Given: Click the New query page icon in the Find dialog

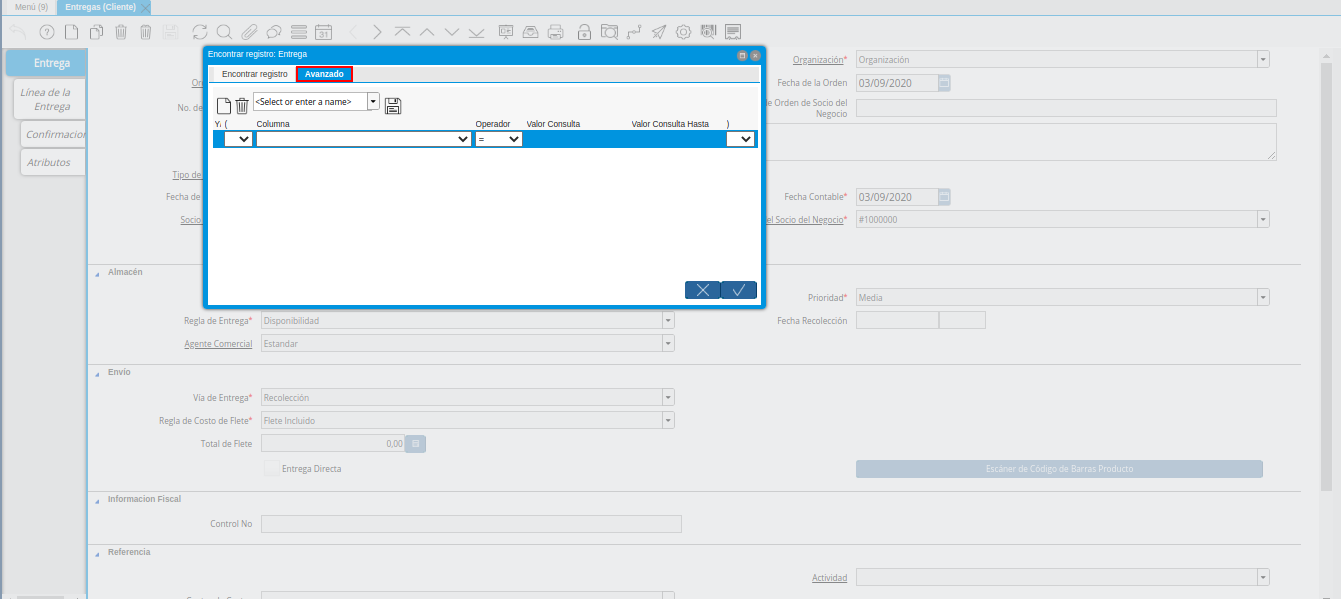Looking at the screenshot, I should click(224, 105).
